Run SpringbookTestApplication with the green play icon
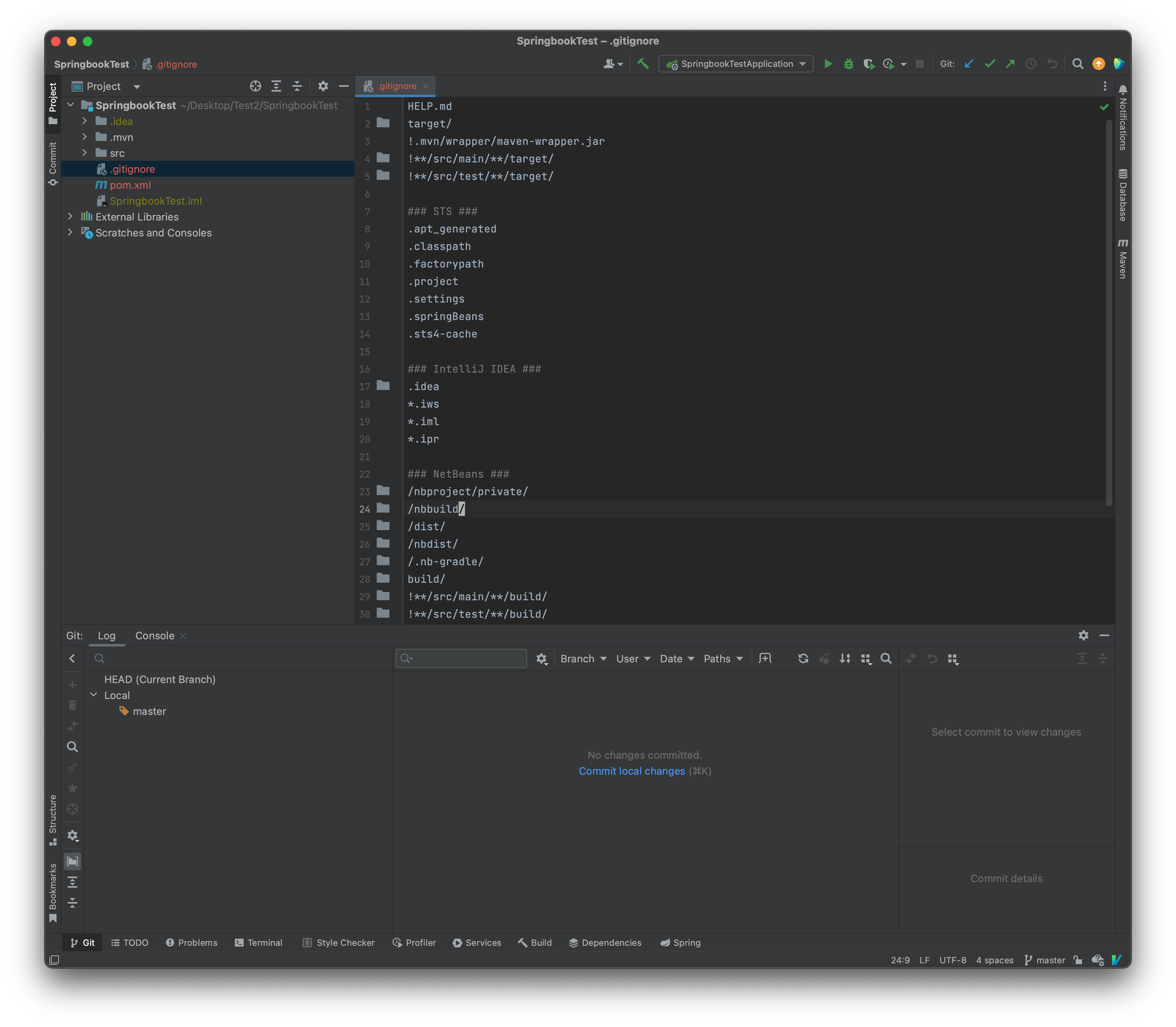The height and width of the screenshot is (1027, 1176). tap(828, 64)
